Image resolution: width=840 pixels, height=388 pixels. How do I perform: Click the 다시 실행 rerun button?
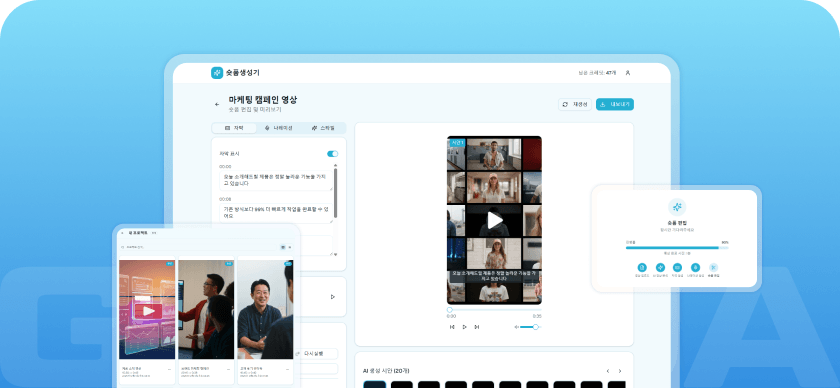[x=317, y=354]
